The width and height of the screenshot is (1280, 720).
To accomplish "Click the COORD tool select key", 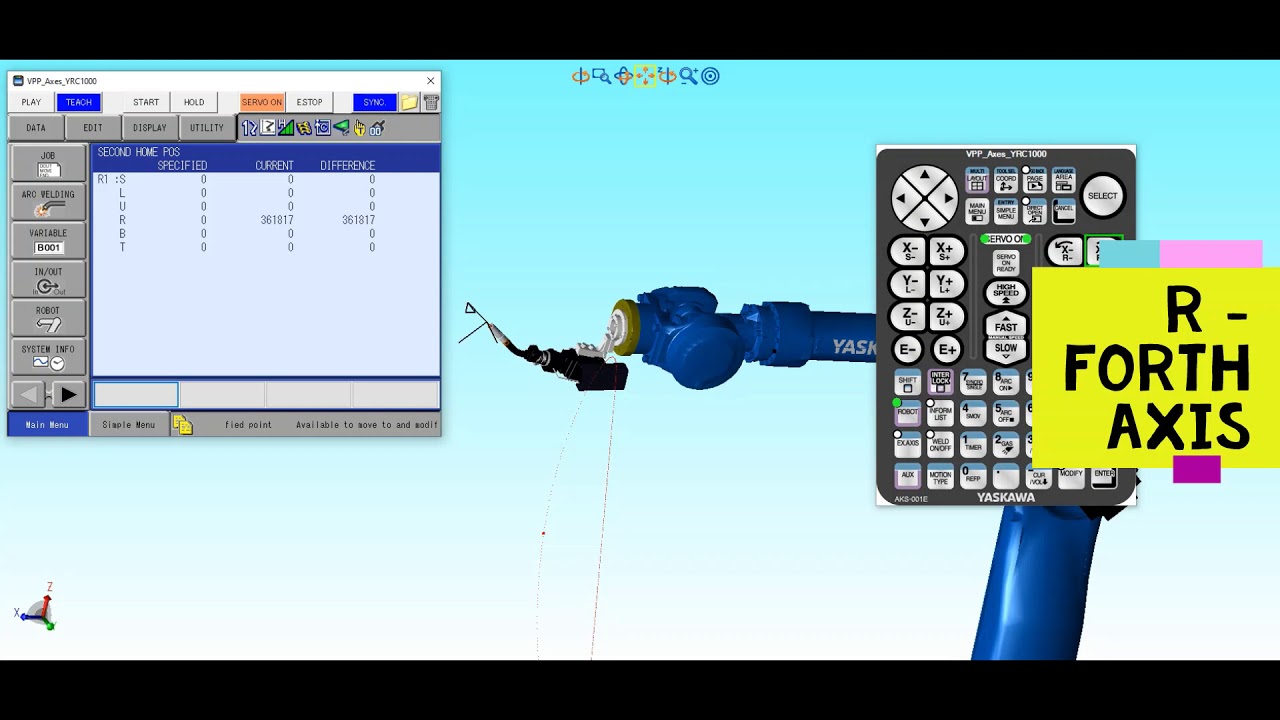I will coord(1006,180).
